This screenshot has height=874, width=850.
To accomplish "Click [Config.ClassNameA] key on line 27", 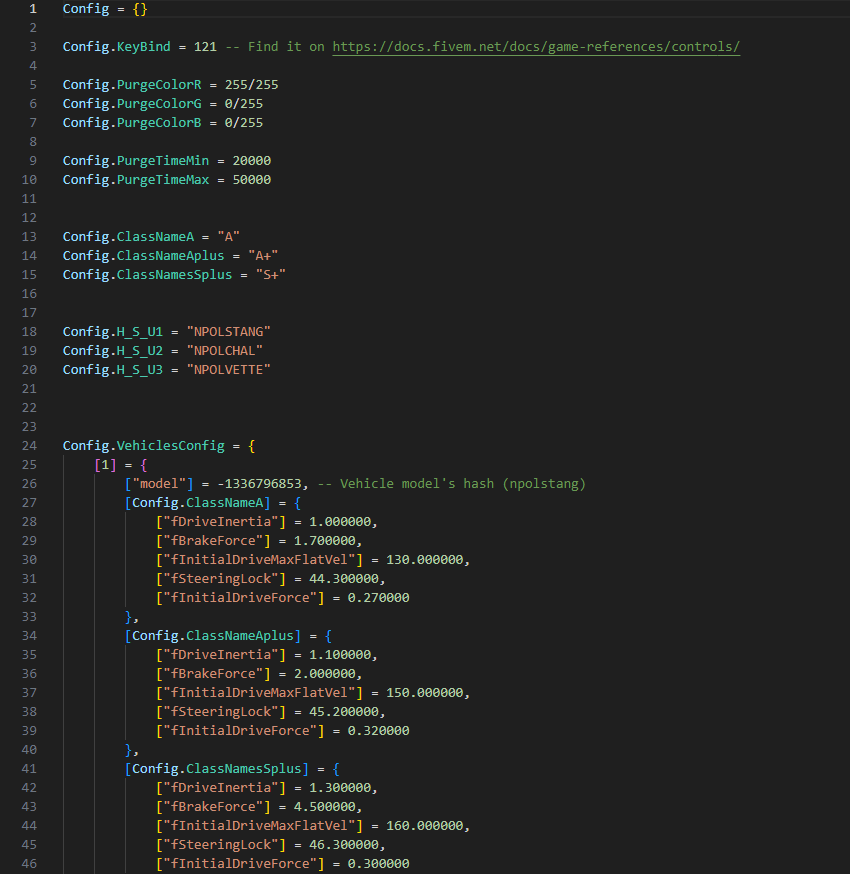I will pyautogui.click(x=198, y=503).
